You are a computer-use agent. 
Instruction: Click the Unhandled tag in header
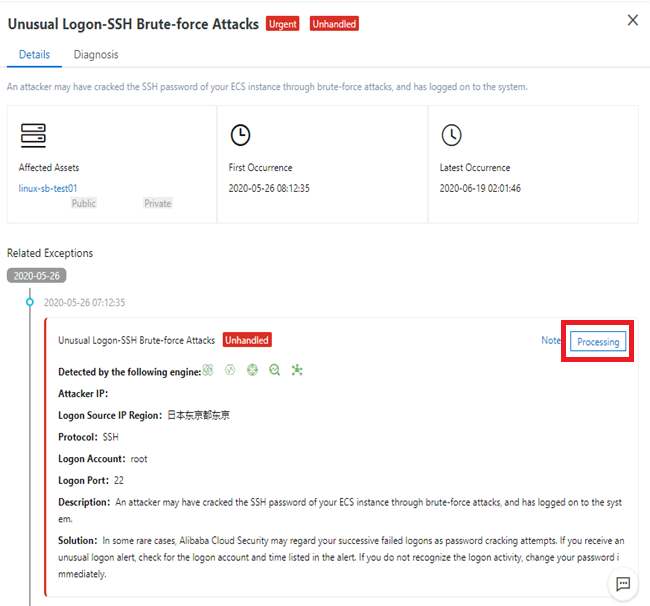point(334,24)
